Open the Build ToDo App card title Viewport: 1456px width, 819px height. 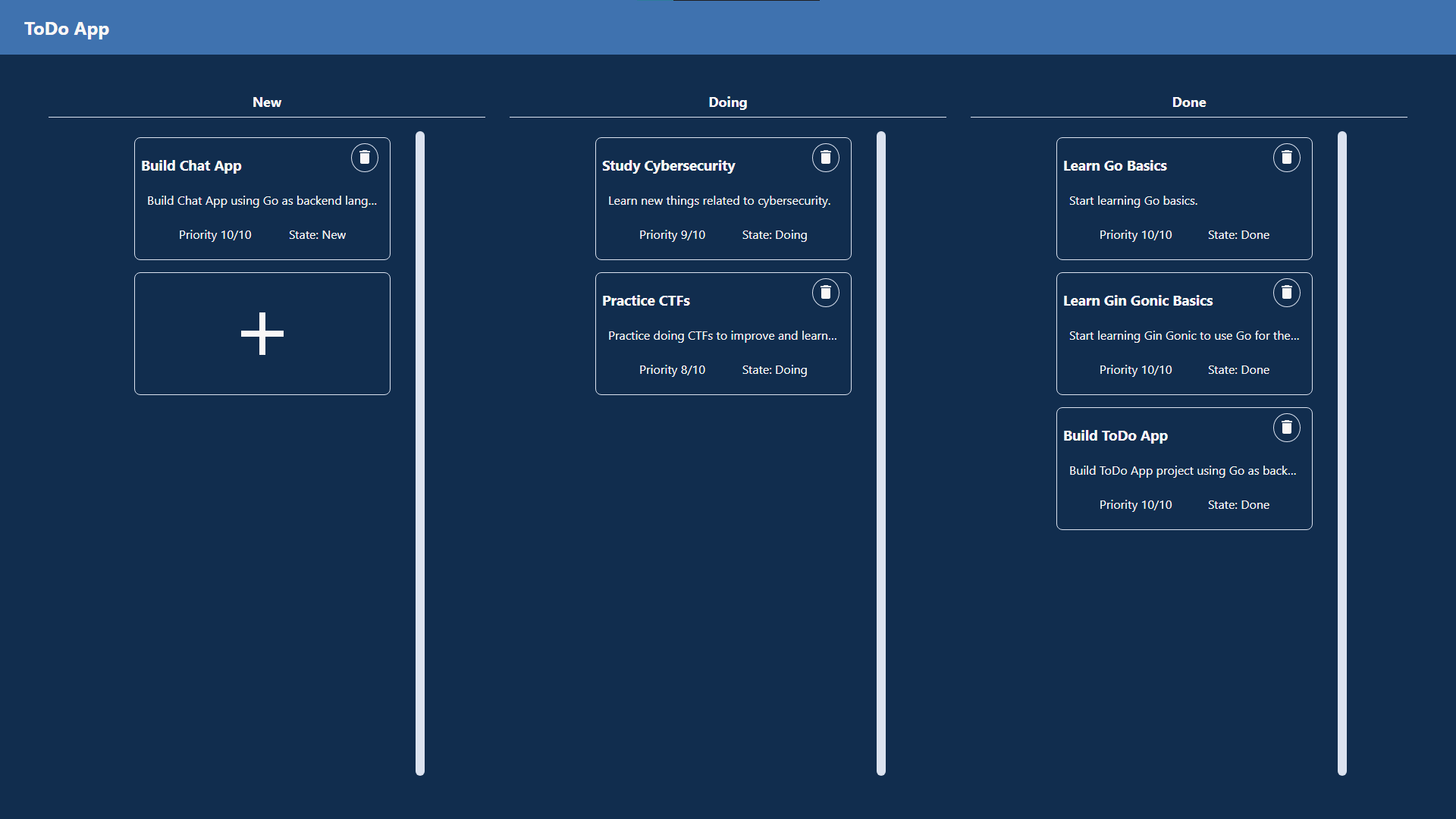[x=1116, y=435]
